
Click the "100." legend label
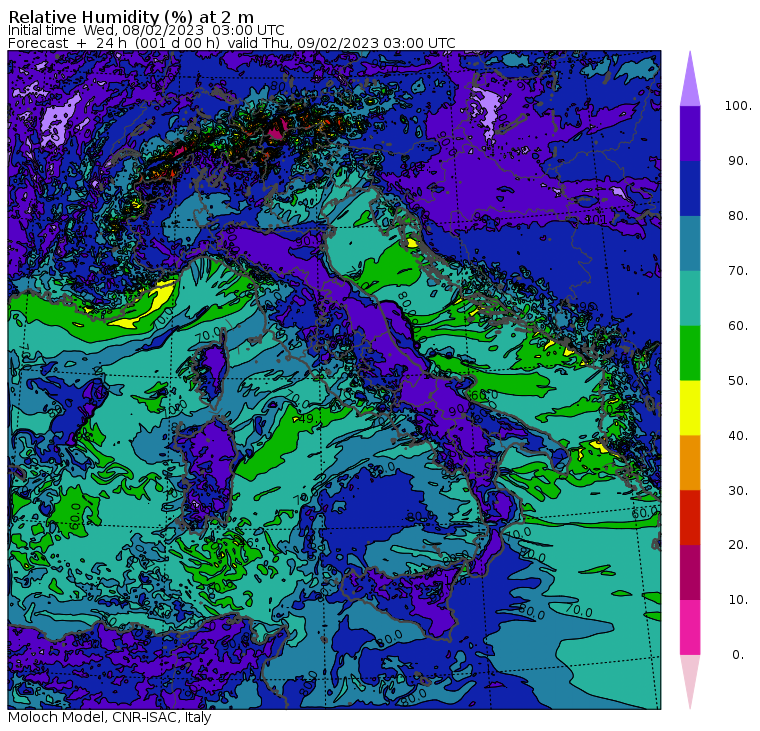click(x=738, y=106)
